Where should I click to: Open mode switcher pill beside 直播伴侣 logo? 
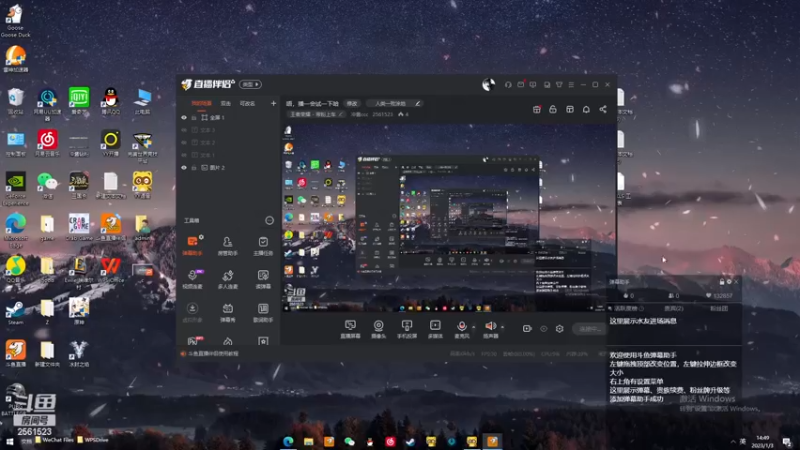251,84
